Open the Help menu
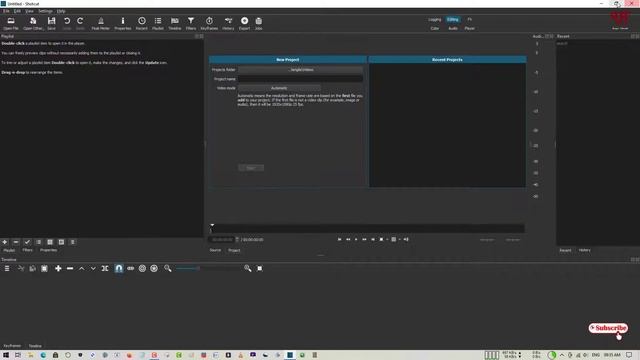Image resolution: width=640 pixels, height=360 pixels. [61, 11]
